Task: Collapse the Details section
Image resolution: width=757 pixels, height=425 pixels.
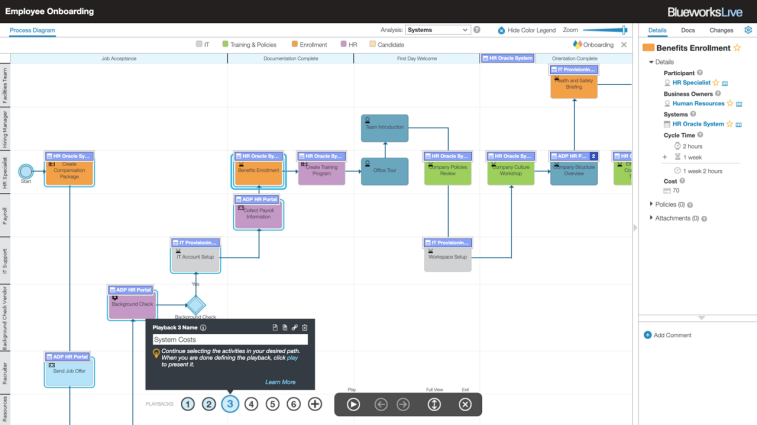Action: point(651,62)
